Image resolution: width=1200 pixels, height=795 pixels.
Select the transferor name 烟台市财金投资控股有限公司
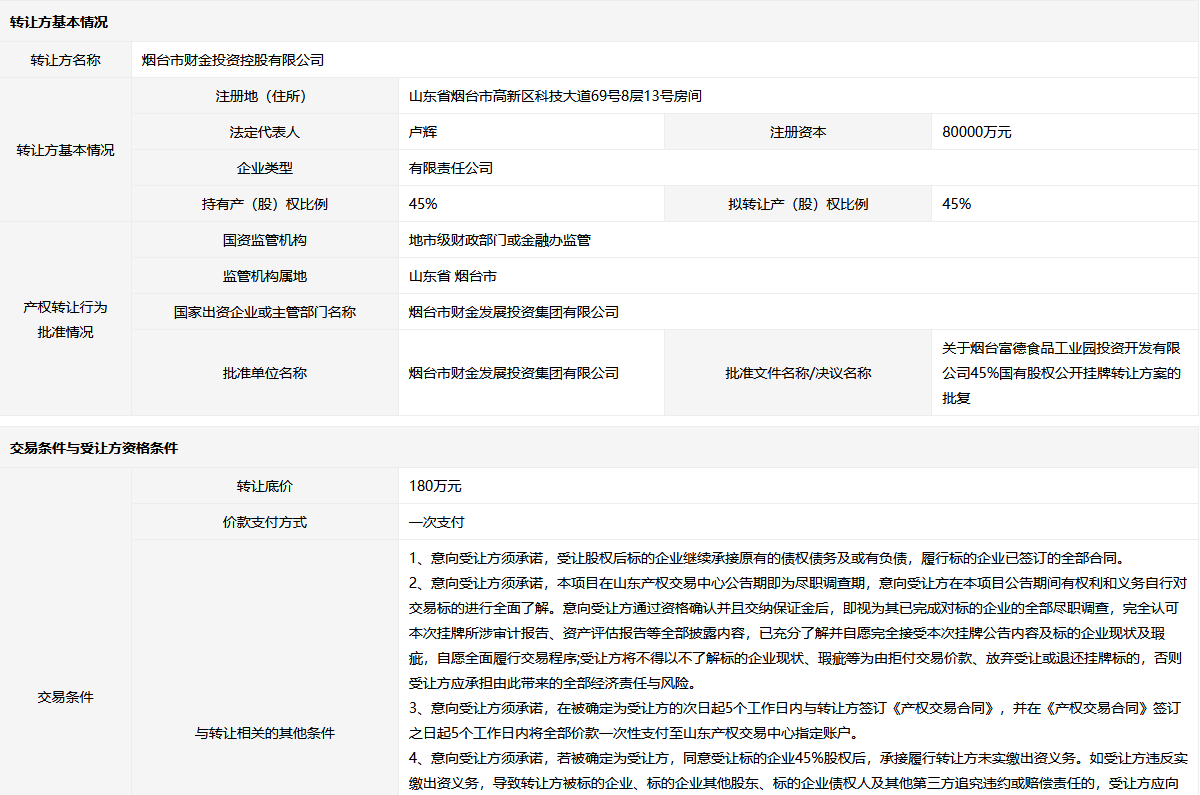pos(234,60)
